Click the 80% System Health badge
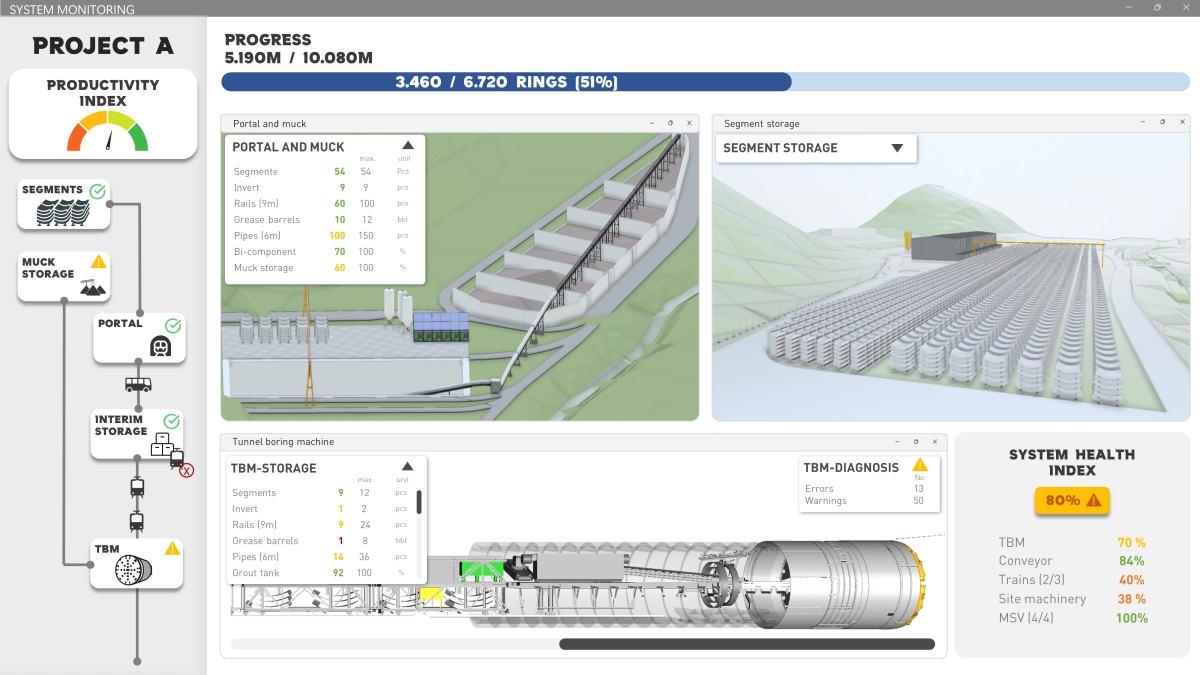Screen dimensions: 1200x675 pos(1071,500)
